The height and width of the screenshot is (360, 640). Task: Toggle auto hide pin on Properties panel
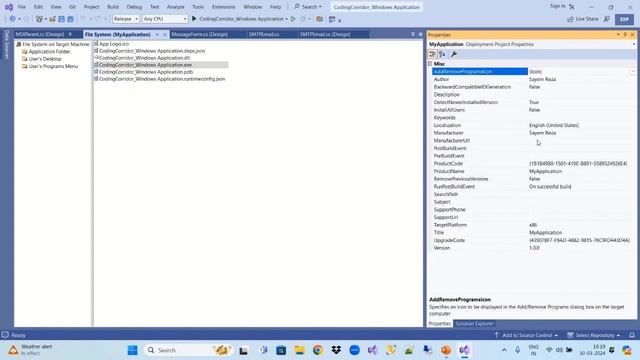[625, 35]
